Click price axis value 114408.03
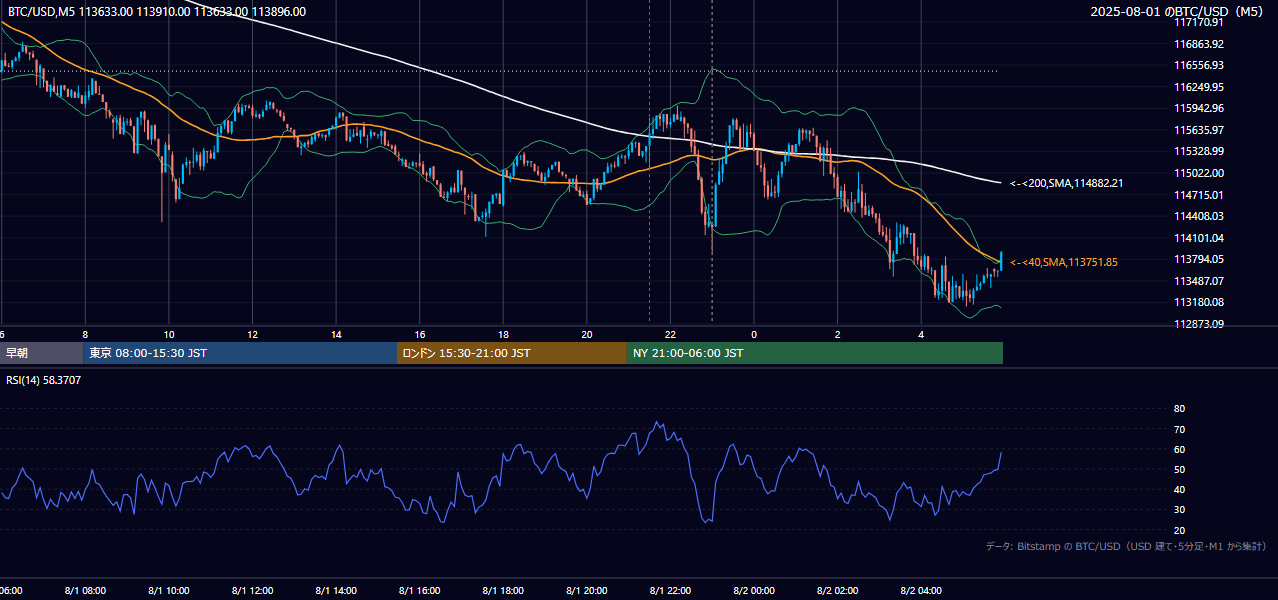This screenshot has height=600, width=1278. 1199,216
